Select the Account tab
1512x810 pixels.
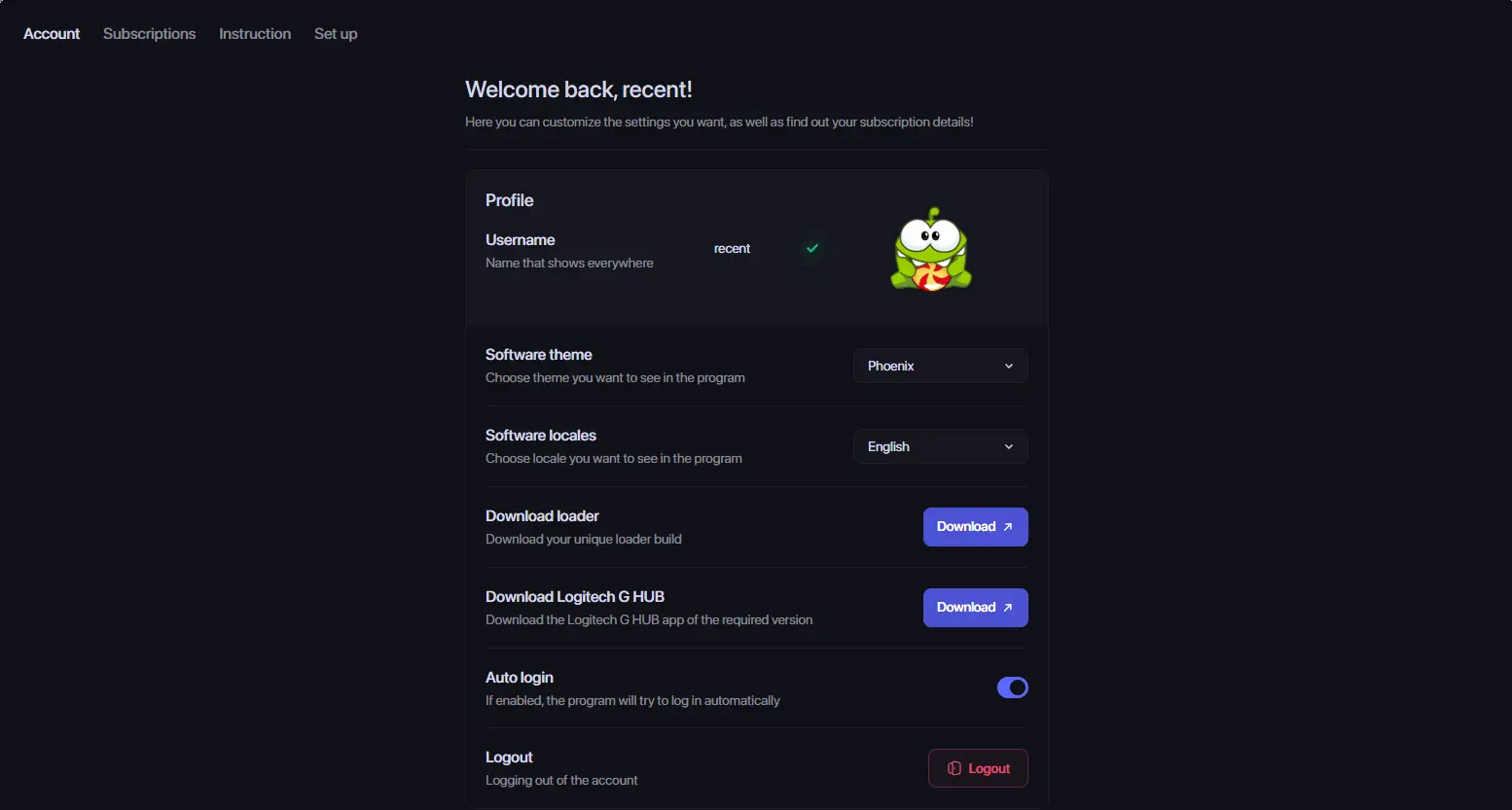click(52, 34)
